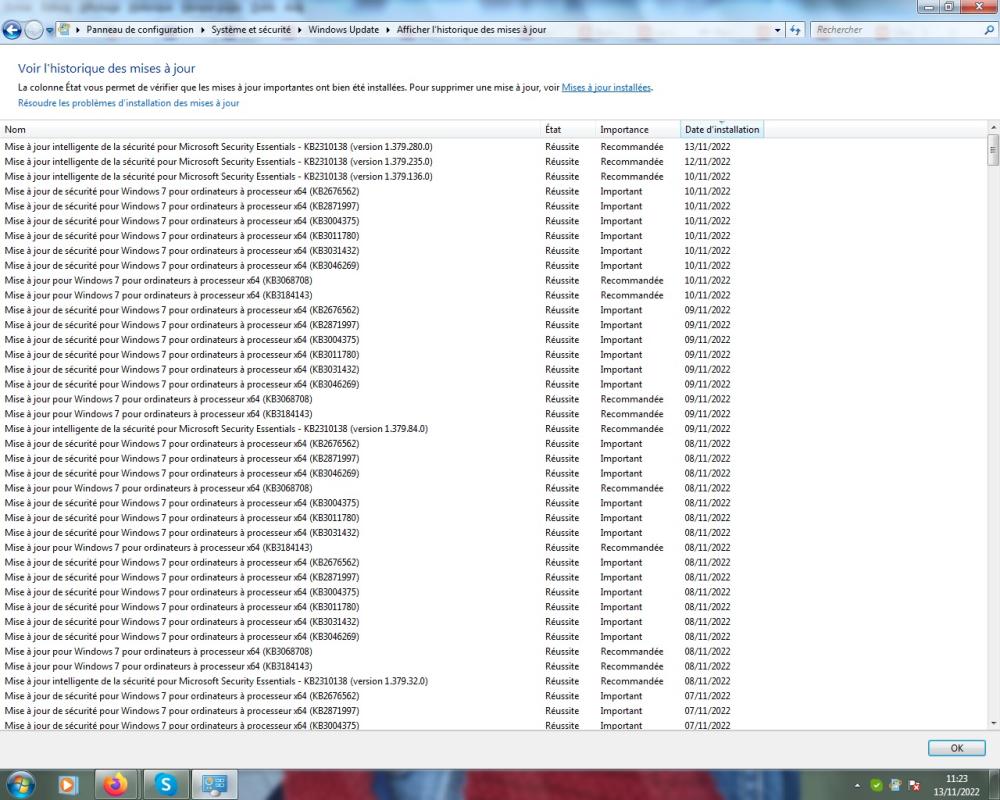Show hidden tray icons arrow
Viewport: 1000px width, 800px height.
click(857, 785)
